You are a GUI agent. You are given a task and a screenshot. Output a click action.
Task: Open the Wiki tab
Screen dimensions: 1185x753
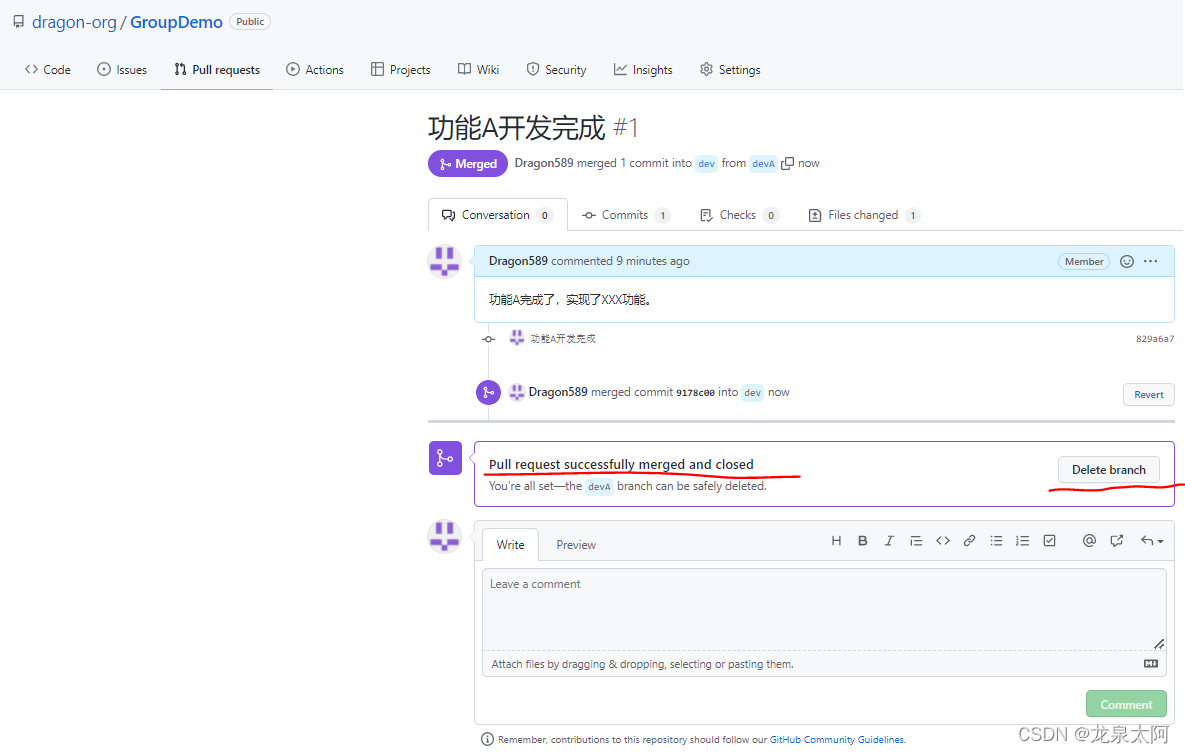(478, 70)
